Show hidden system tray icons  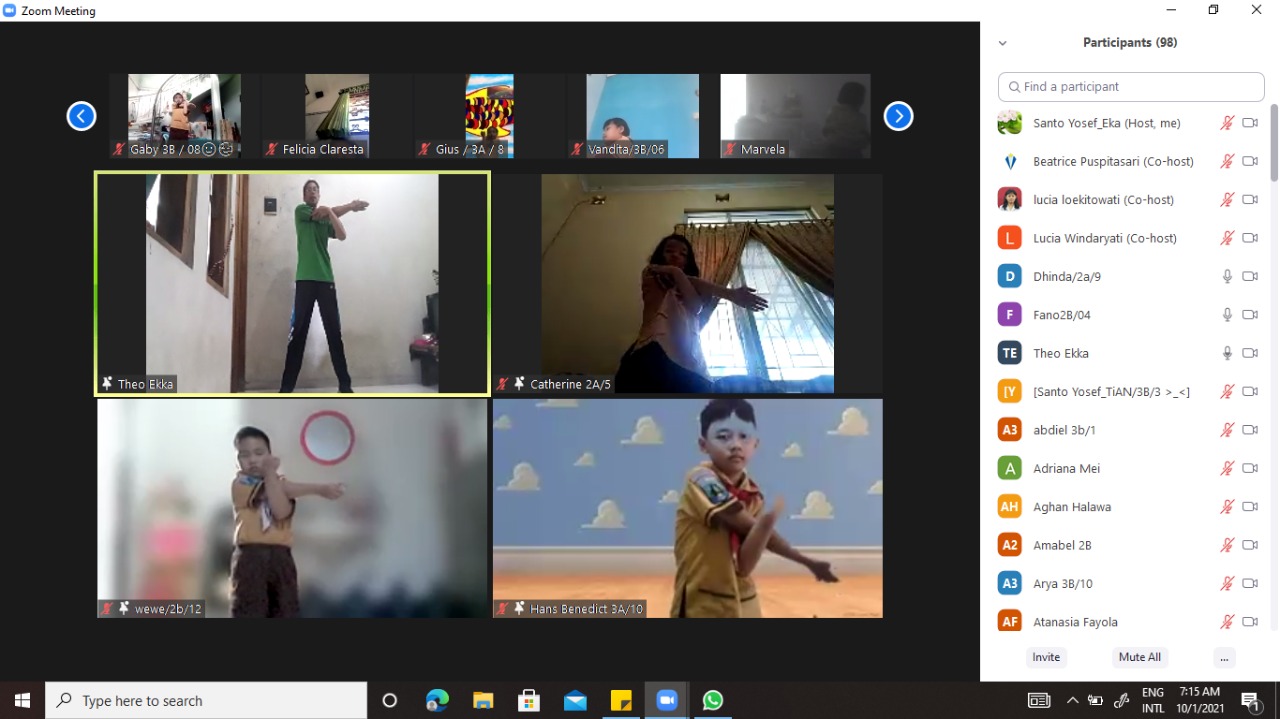point(1072,700)
